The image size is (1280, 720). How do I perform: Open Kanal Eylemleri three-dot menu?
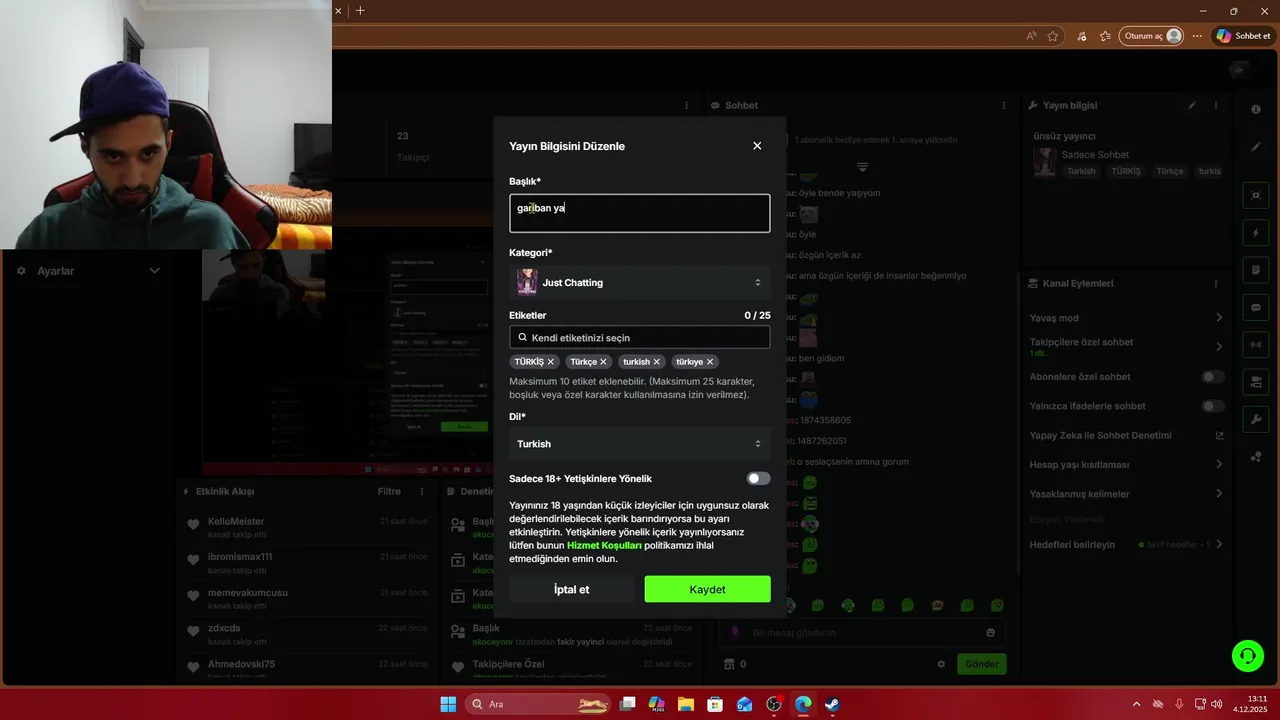(x=1216, y=284)
